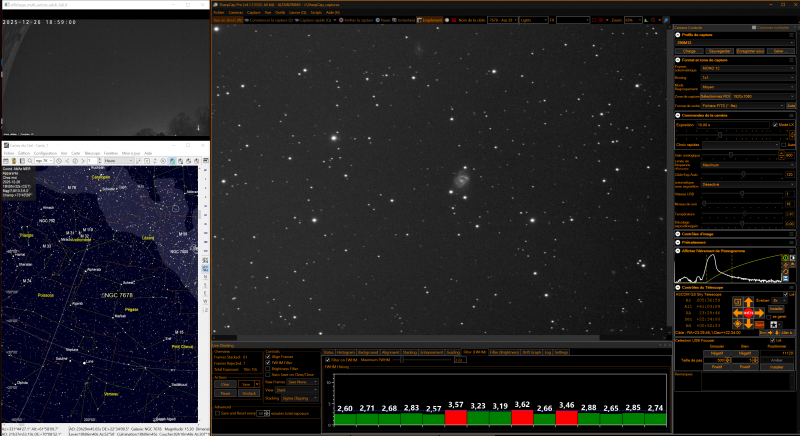Start capture with the Commencer la capture button
The width and height of the screenshot is (800, 436).
coord(269,20)
